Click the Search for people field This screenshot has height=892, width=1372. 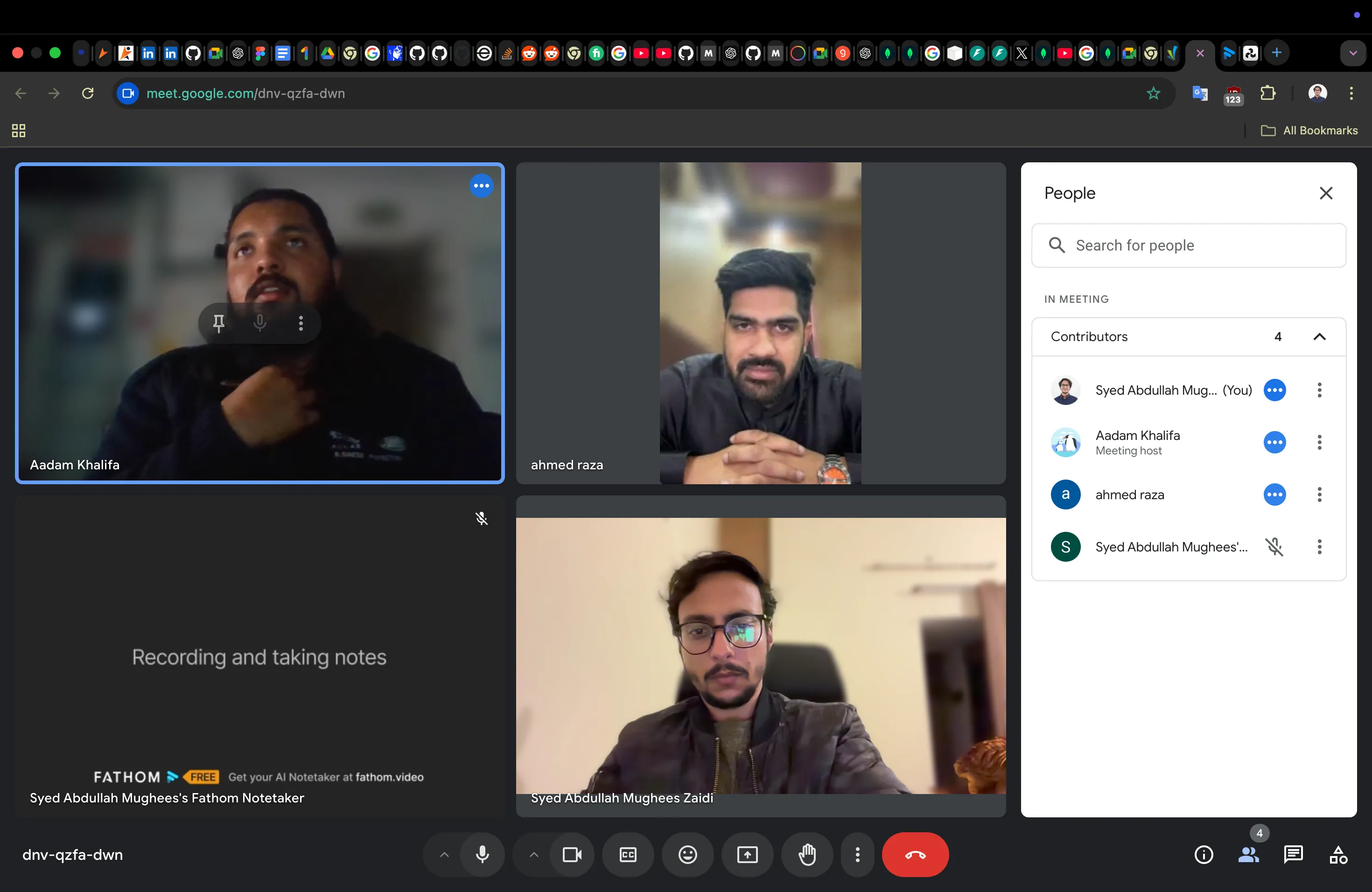click(x=1188, y=245)
